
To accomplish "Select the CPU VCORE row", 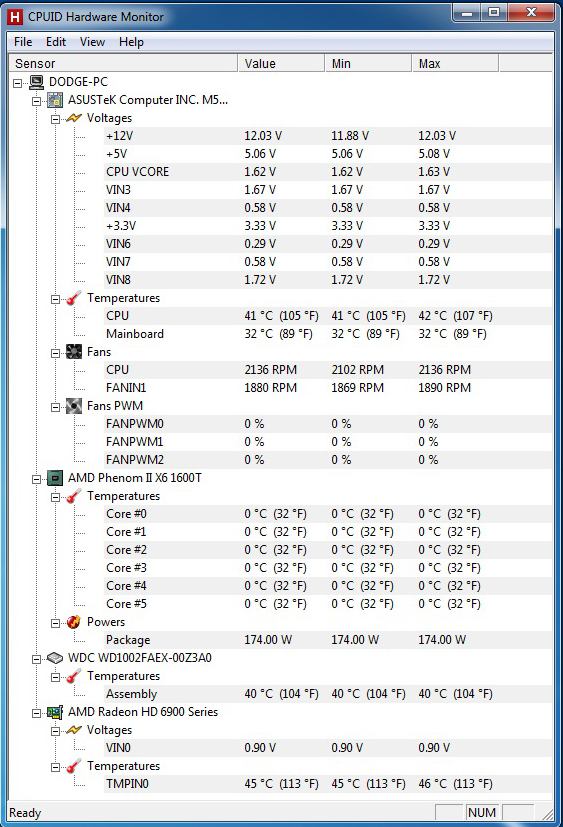I will click(x=328, y=172).
